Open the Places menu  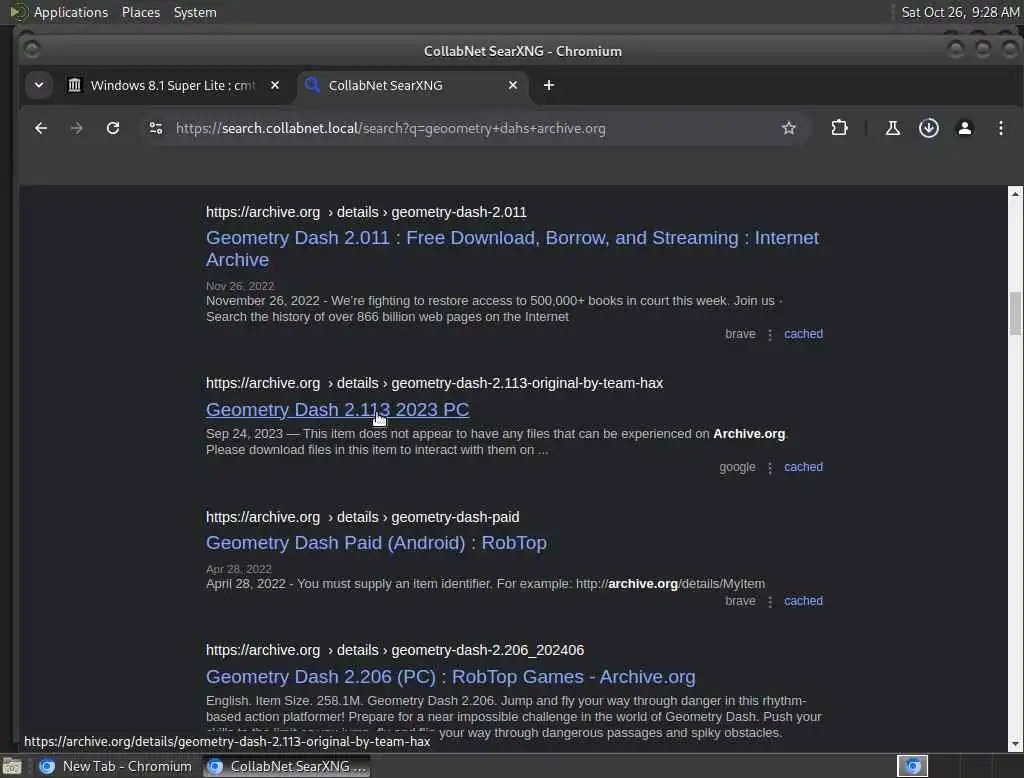pos(140,12)
